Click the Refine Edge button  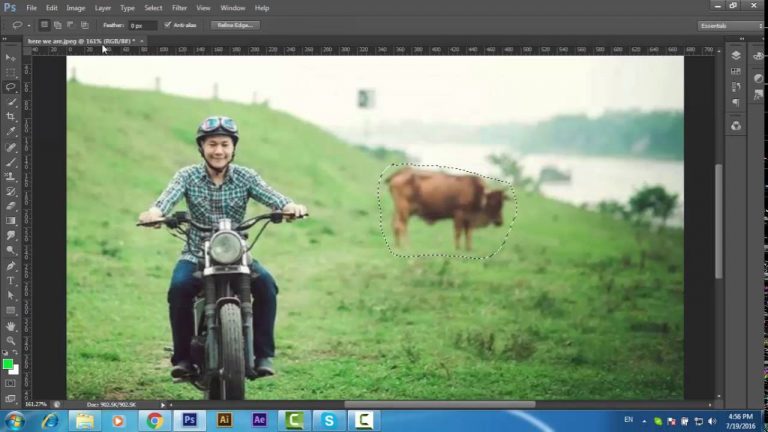(234, 25)
